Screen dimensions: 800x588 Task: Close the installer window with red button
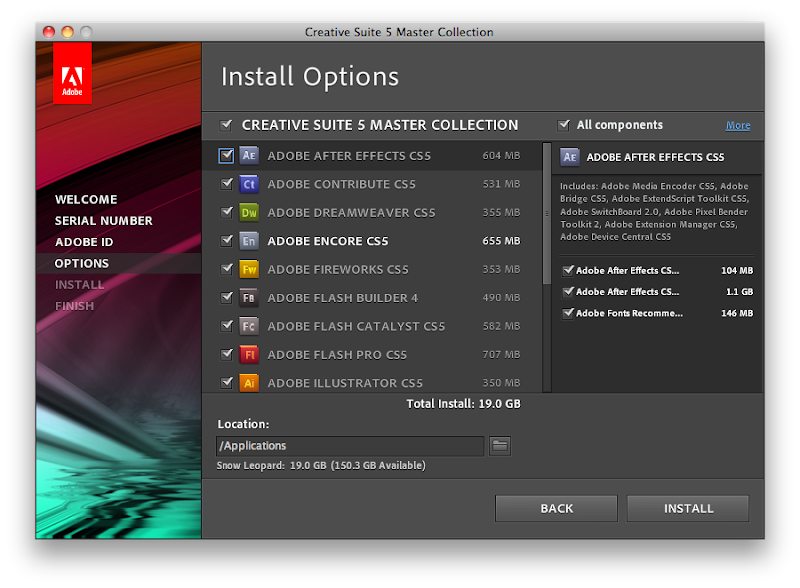[x=49, y=32]
